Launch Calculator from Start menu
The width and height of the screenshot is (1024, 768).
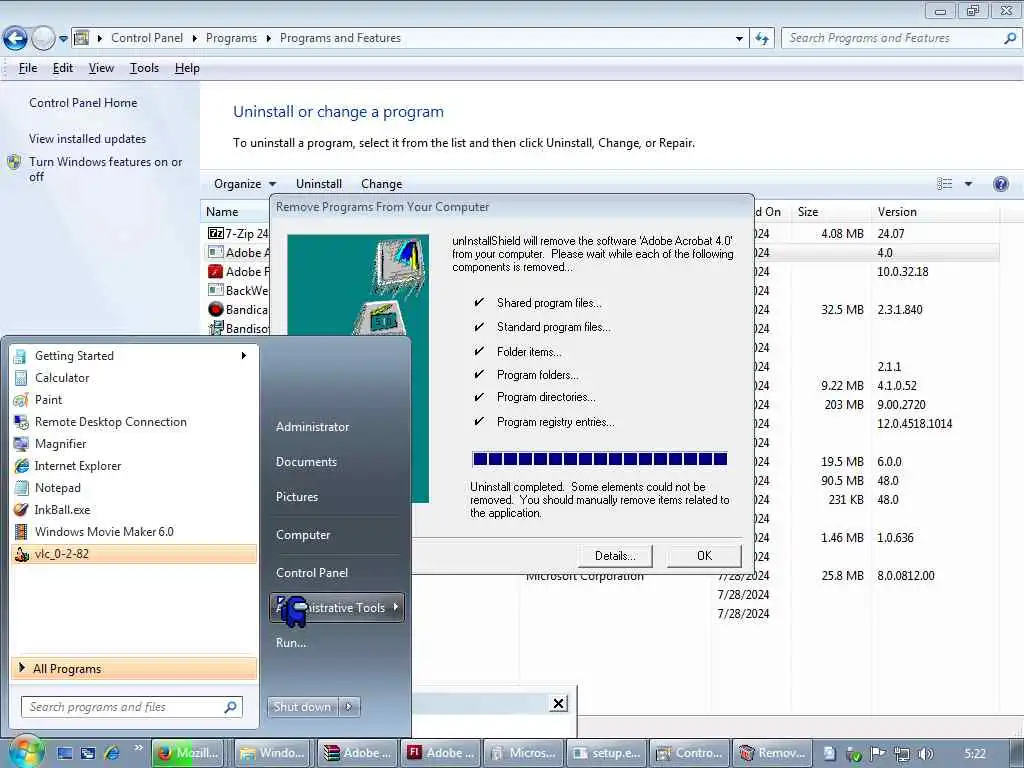tap(134, 377)
